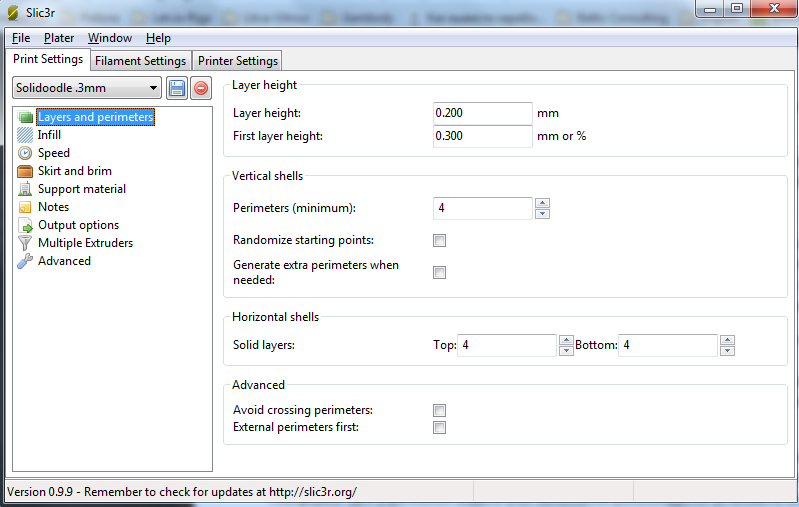Increase Perimeters minimum with up arrow
799x507 pixels.
[542, 203]
